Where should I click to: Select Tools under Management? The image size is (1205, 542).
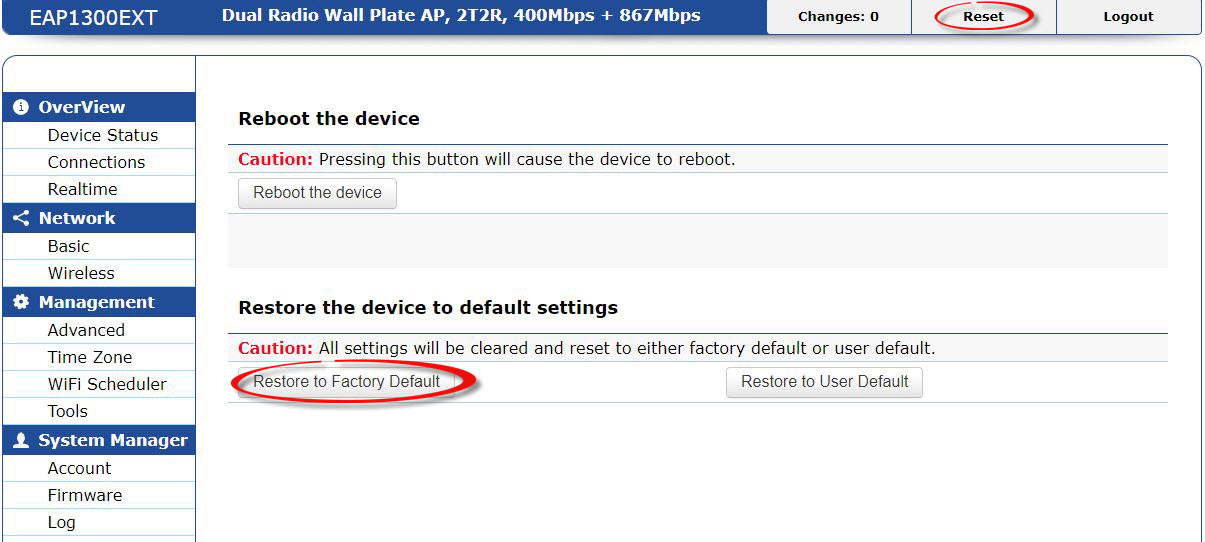(x=68, y=411)
